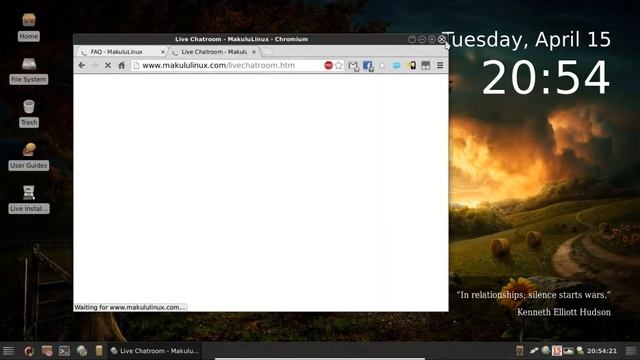This screenshot has height=360, width=640.
Task: Stop the page from loading
Action: pos(108,65)
